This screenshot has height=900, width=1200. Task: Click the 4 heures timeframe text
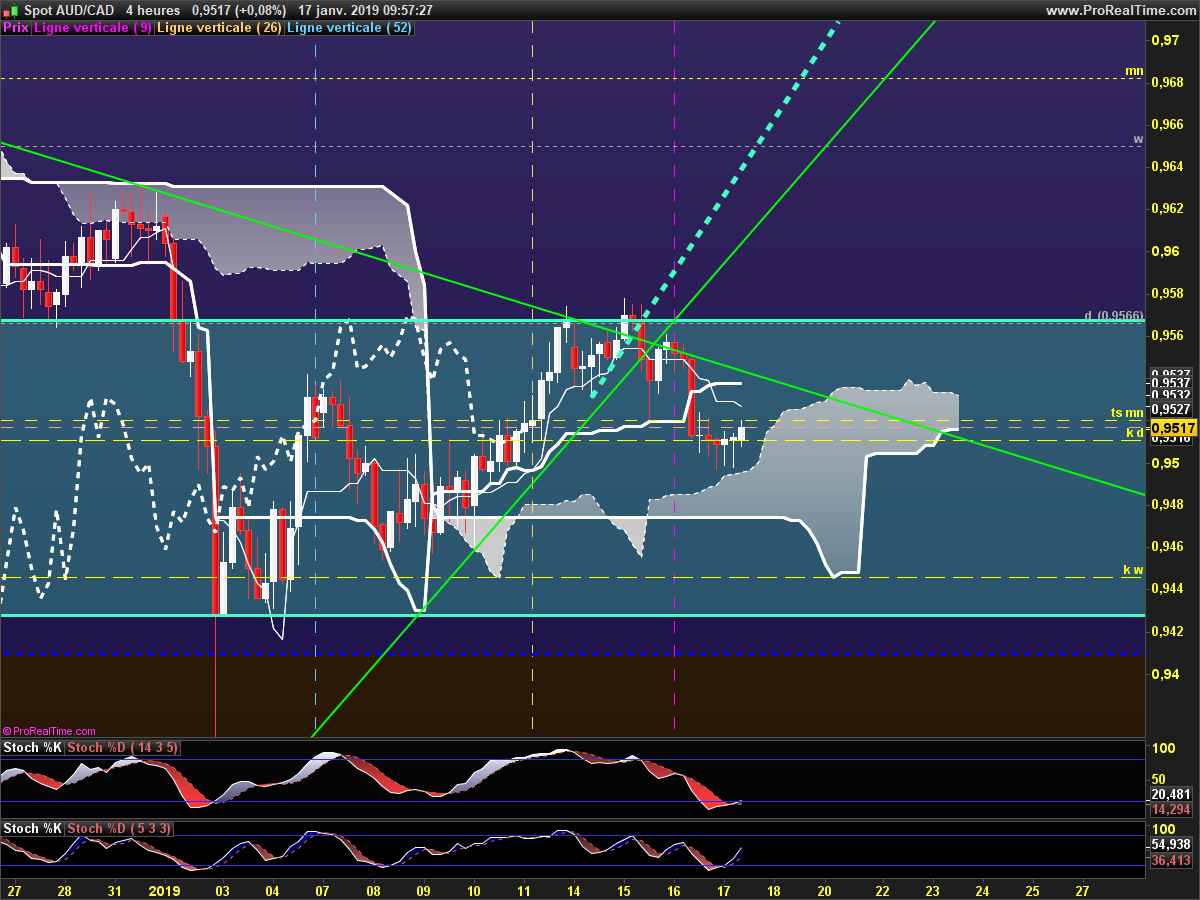152,10
